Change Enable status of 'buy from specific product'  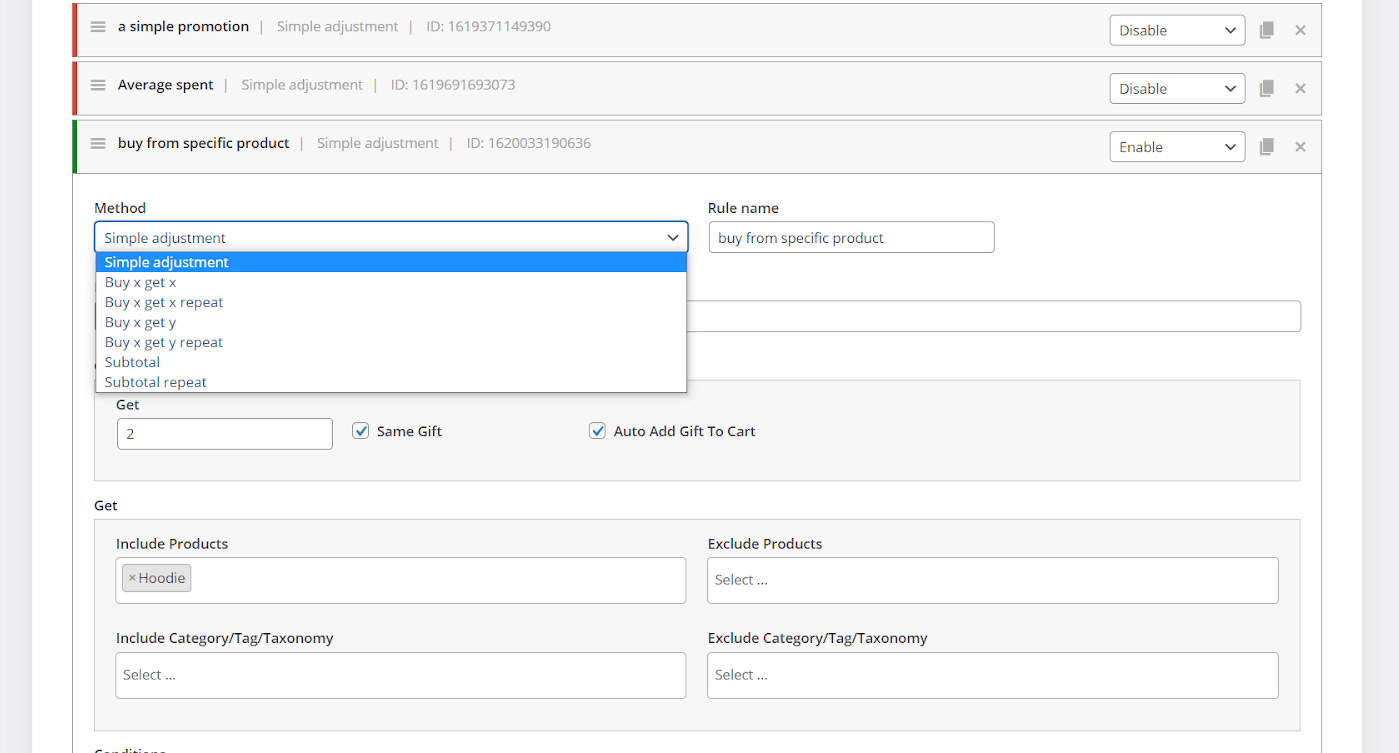tap(1177, 147)
